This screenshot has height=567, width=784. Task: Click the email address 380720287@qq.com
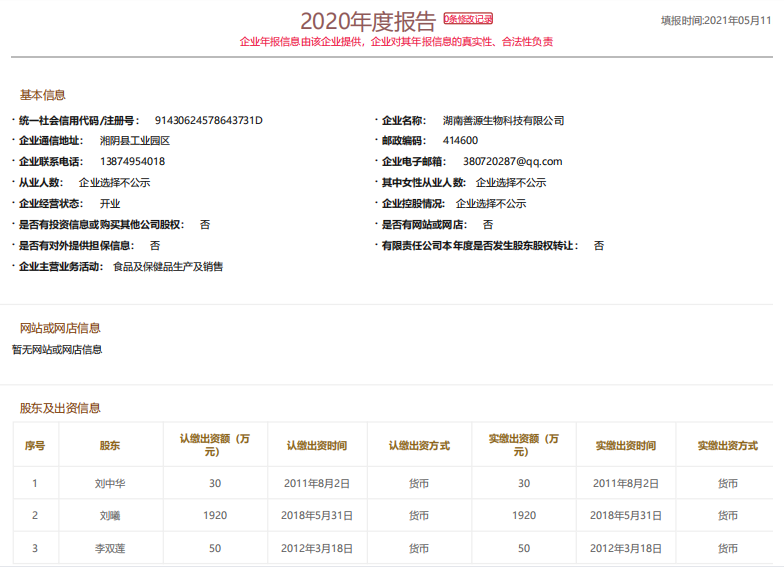pos(512,161)
